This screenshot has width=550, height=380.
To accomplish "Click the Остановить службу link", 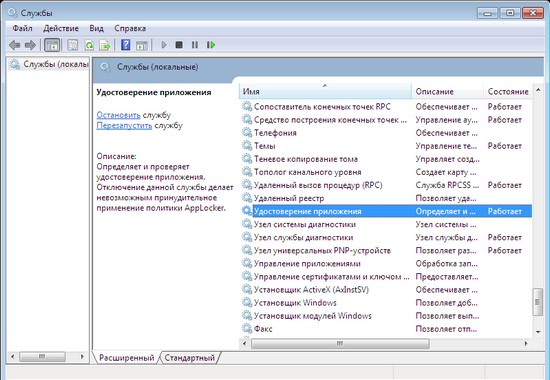I will [118, 115].
